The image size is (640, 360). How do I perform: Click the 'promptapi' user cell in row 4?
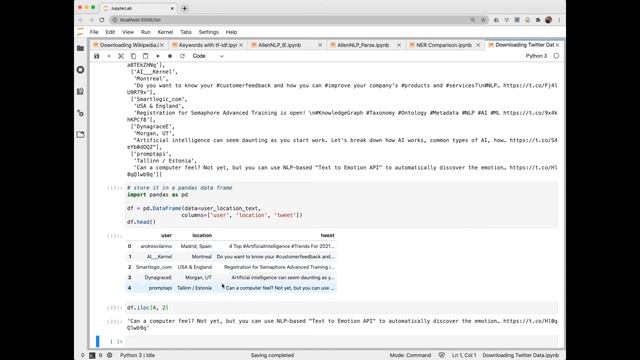pyautogui.click(x=160, y=288)
